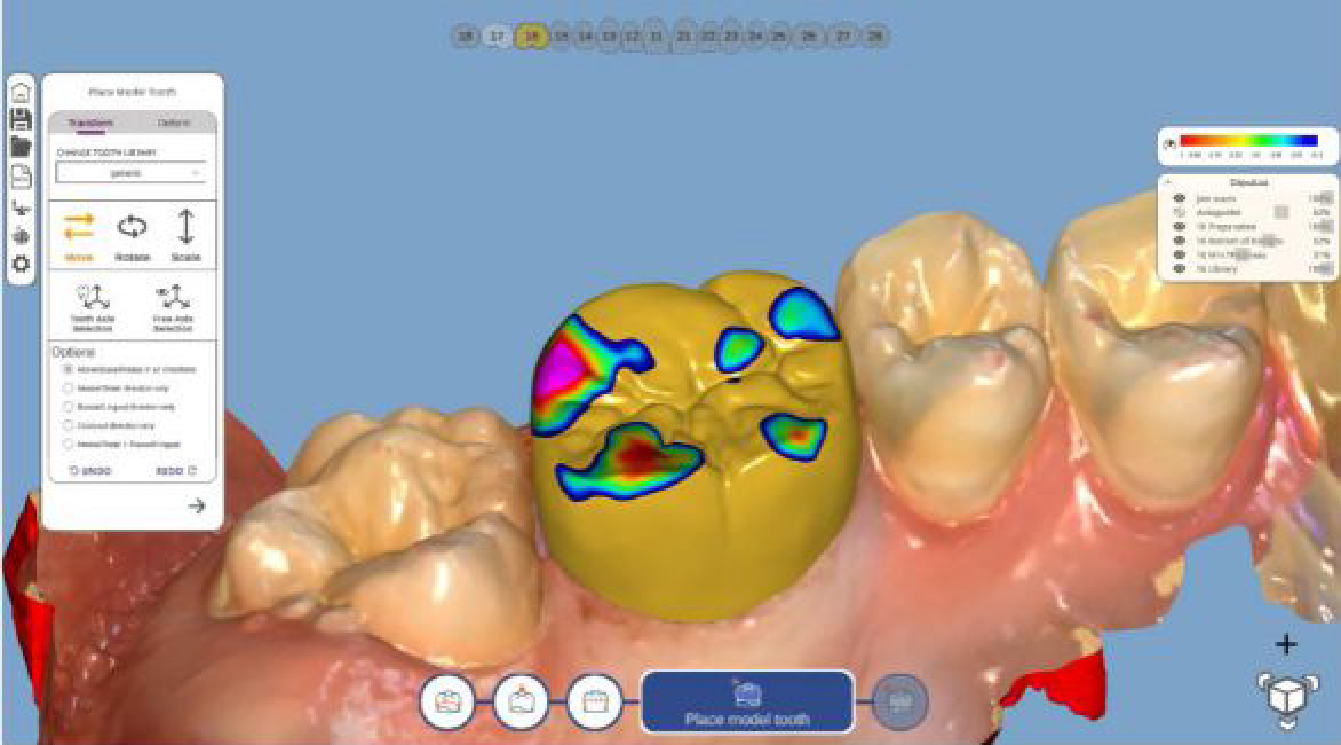Screen dimensions: 1341x745
Task: Choose Tooth Axis selection icon
Action: tap(92, 307)
